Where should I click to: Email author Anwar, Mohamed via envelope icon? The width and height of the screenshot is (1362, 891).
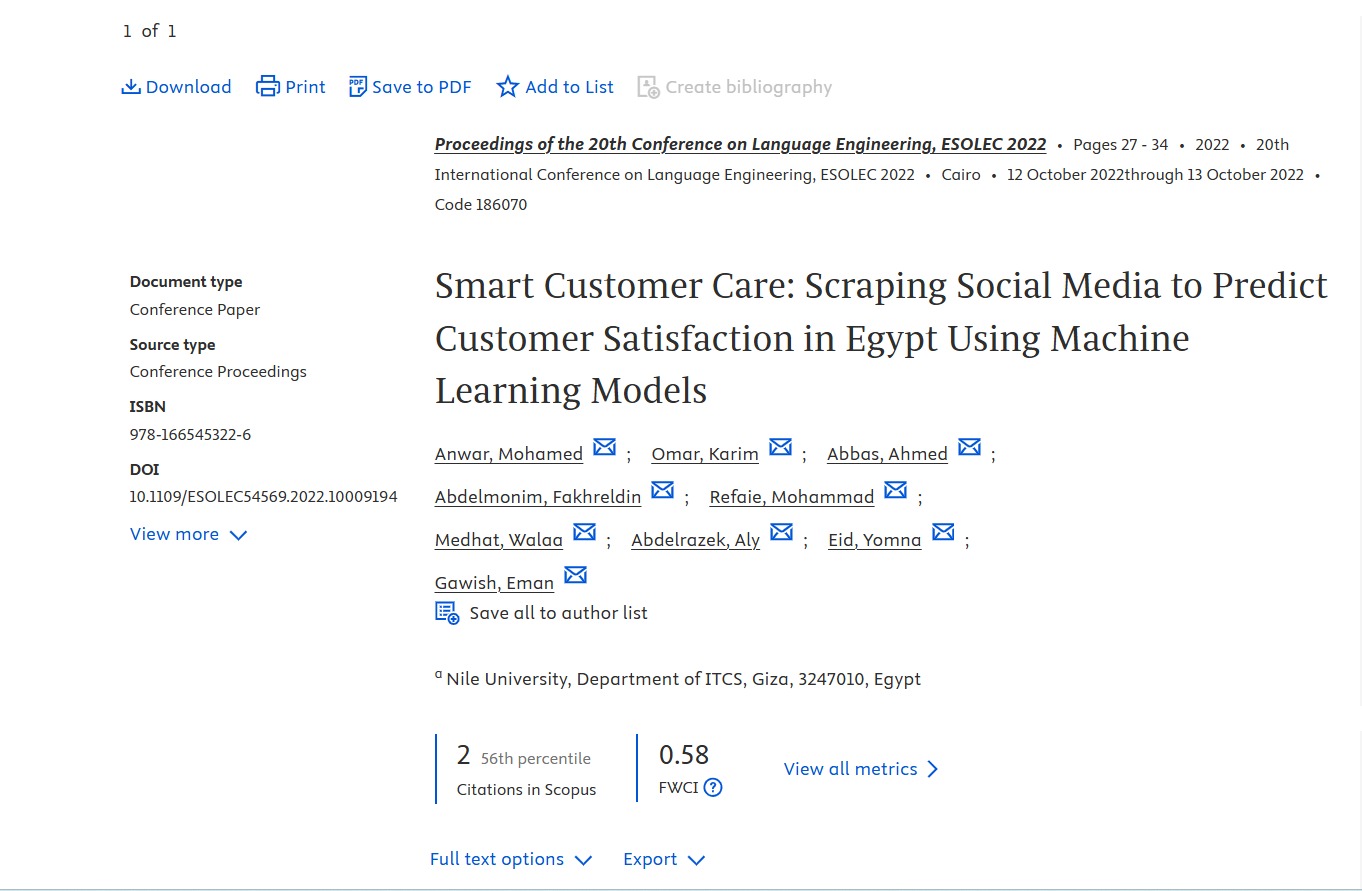coord(604,447)
